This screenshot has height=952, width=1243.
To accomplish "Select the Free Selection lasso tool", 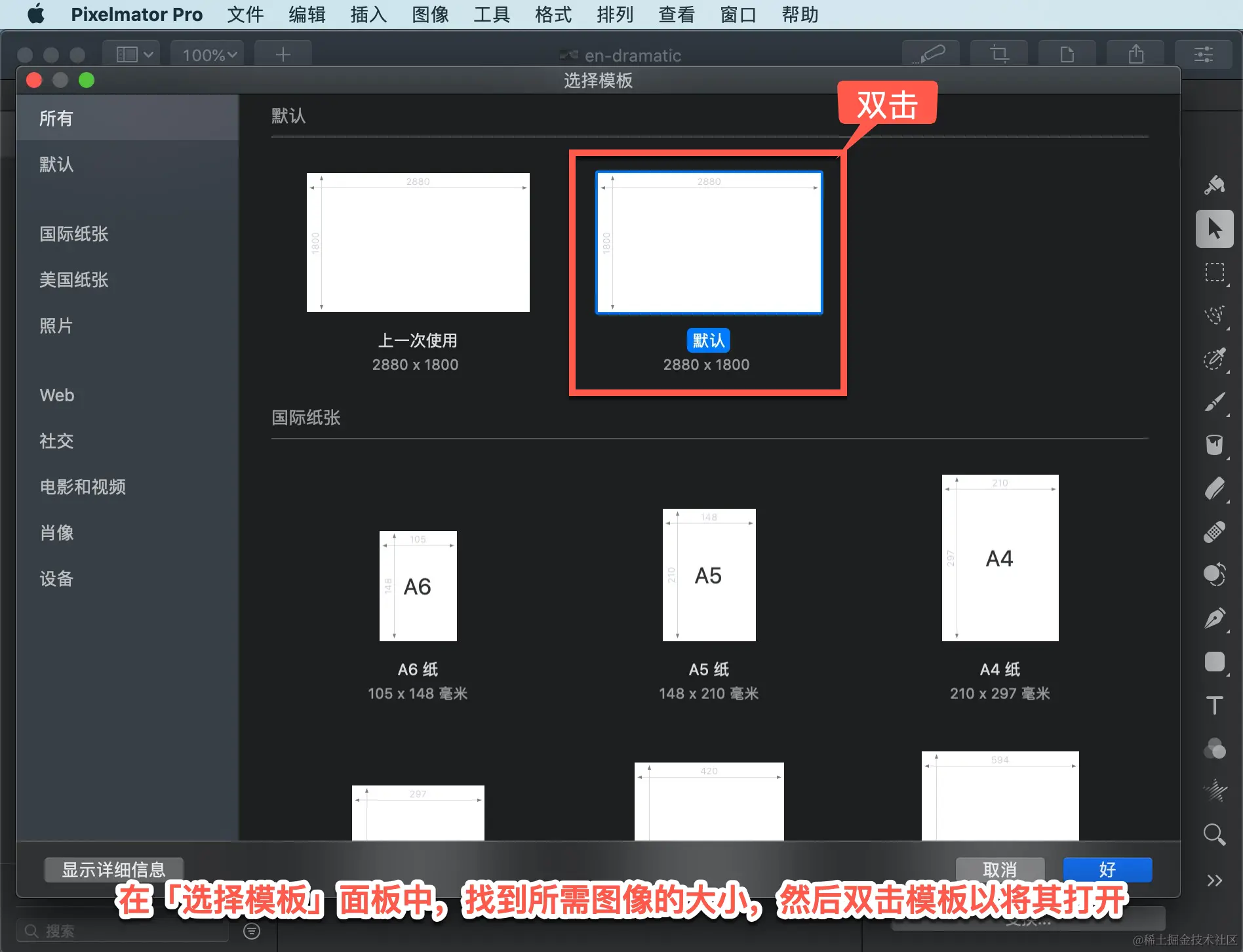I will point(1214,315).
